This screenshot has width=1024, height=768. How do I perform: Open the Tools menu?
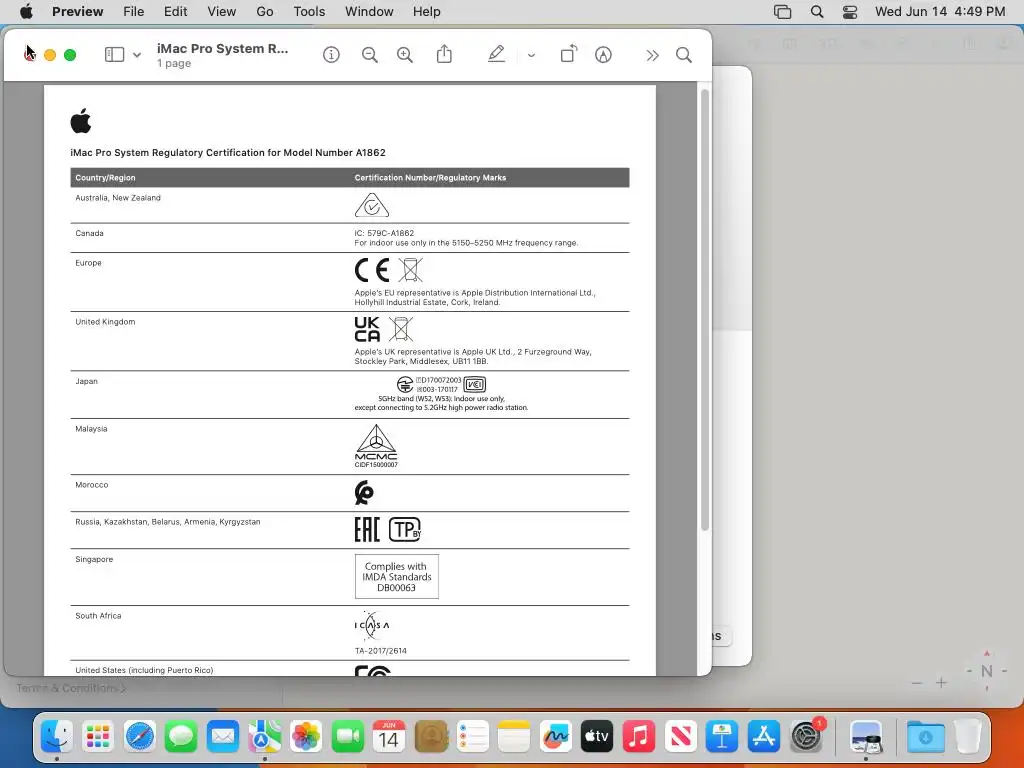[x=309, y=11]
